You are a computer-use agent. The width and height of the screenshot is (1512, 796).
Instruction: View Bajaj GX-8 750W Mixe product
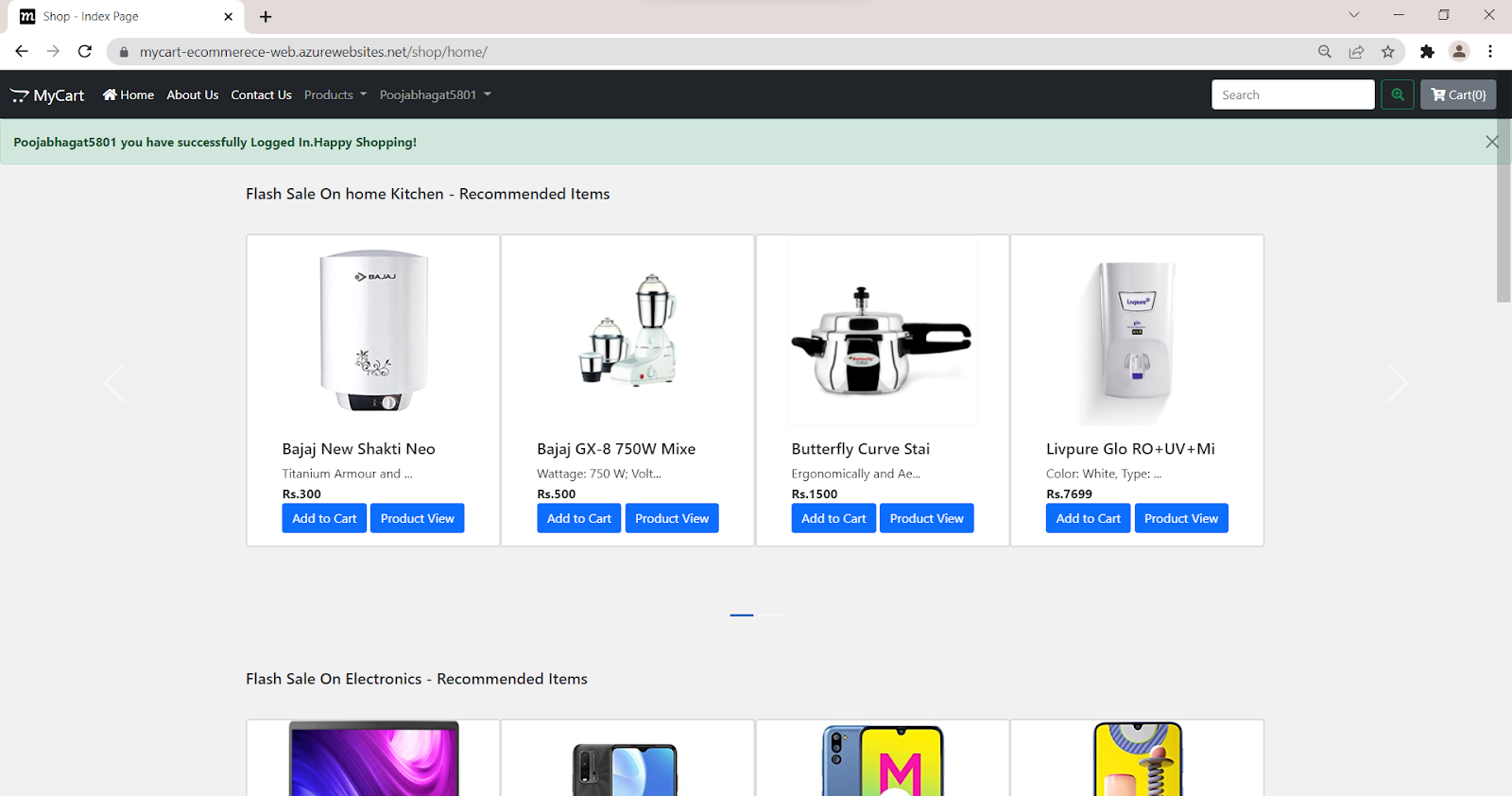click(672, 518)
